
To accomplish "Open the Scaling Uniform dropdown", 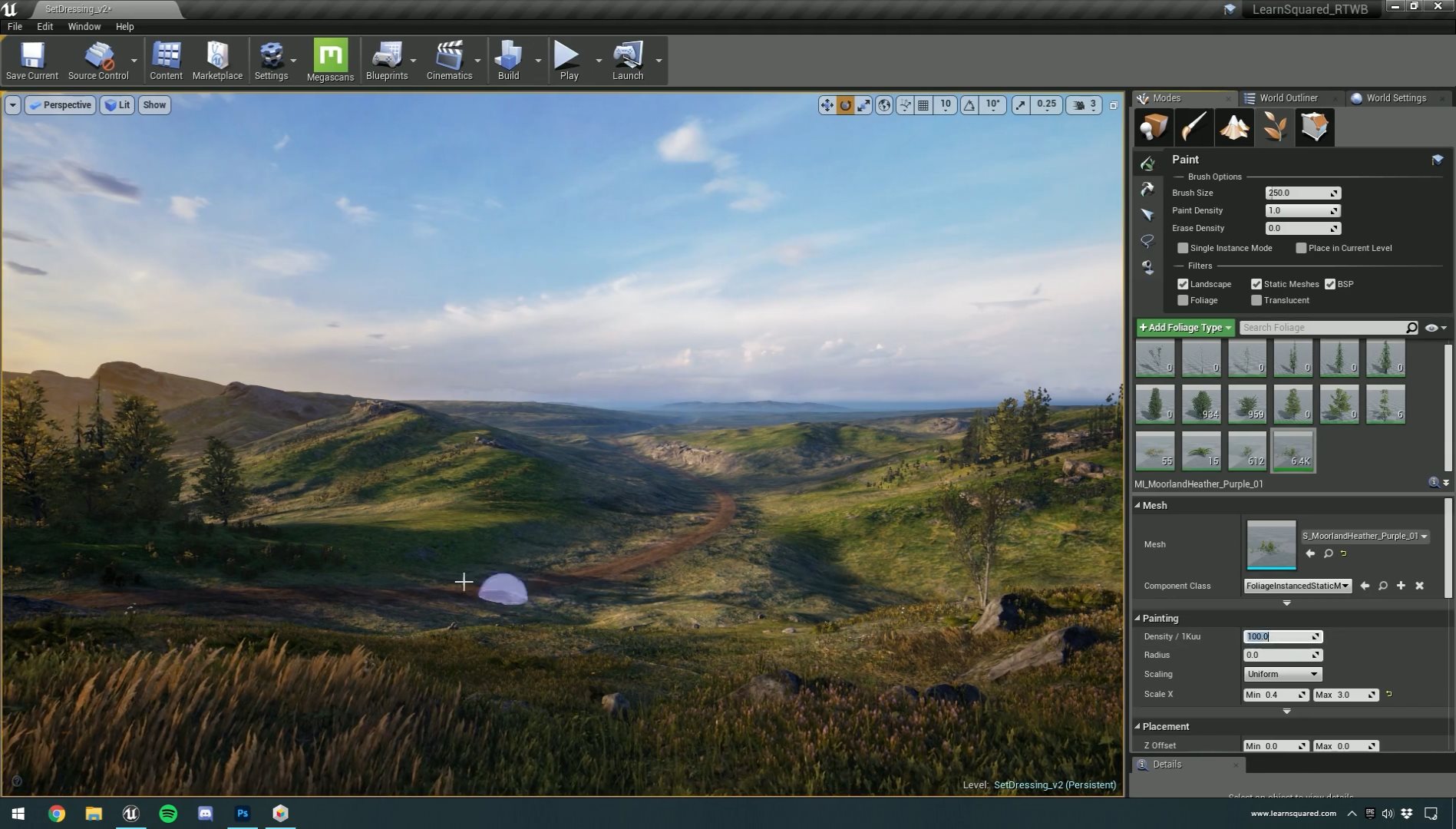I will (x=1282, y=674).
